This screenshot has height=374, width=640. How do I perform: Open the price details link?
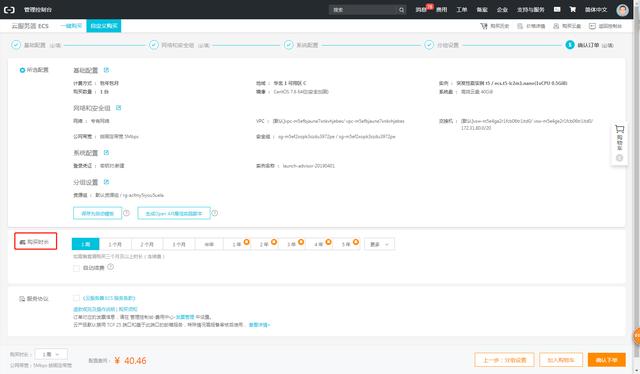click(x=531, y=26)
